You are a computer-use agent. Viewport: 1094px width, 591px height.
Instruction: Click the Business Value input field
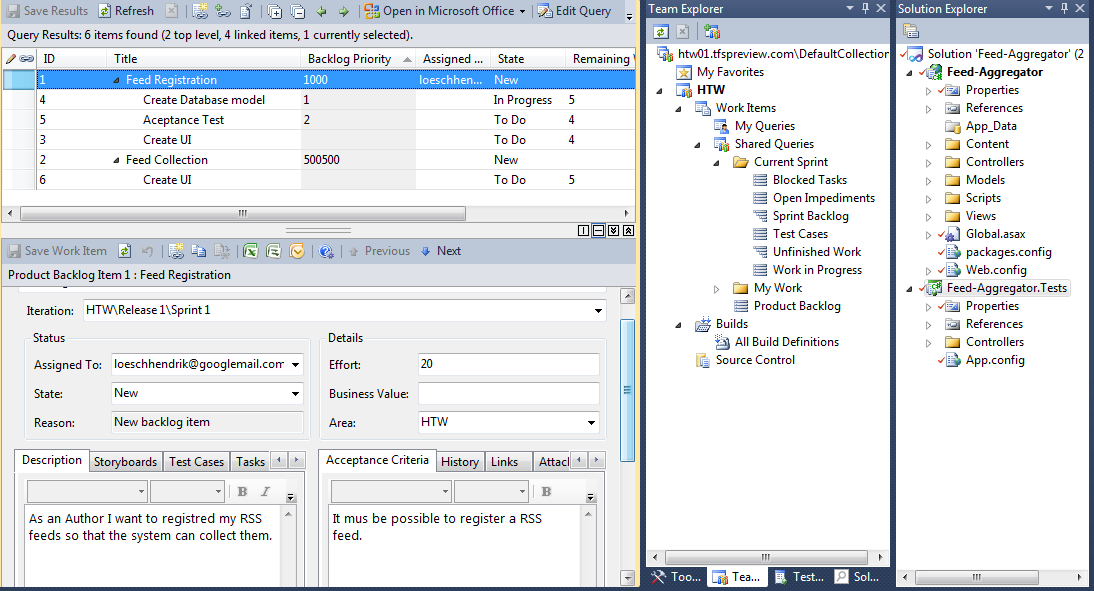(509, 394)
